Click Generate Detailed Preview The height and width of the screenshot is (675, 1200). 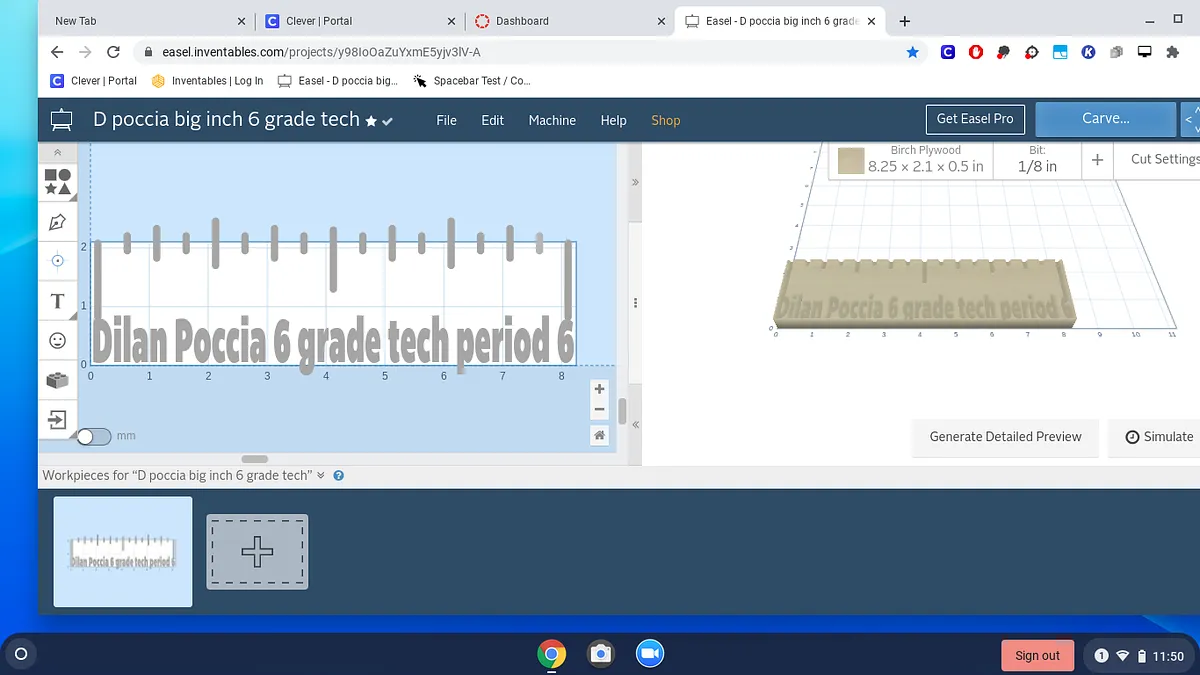coord(1005,437)
